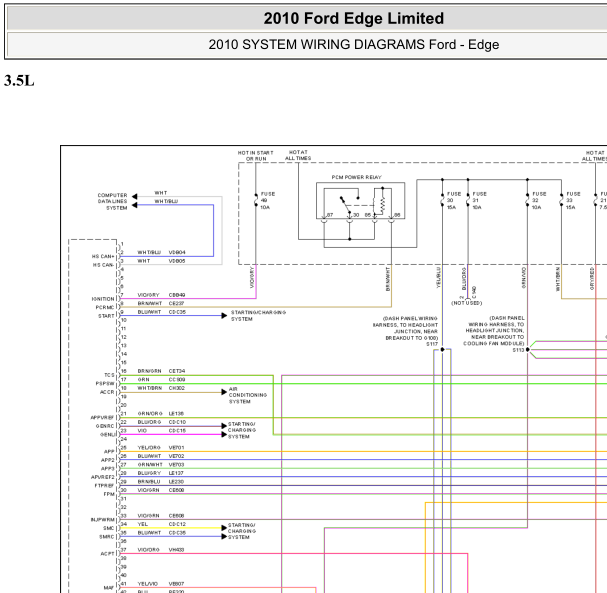
Task: Select the 'APVREF2' pin label
Action: [x=103, y=477]
